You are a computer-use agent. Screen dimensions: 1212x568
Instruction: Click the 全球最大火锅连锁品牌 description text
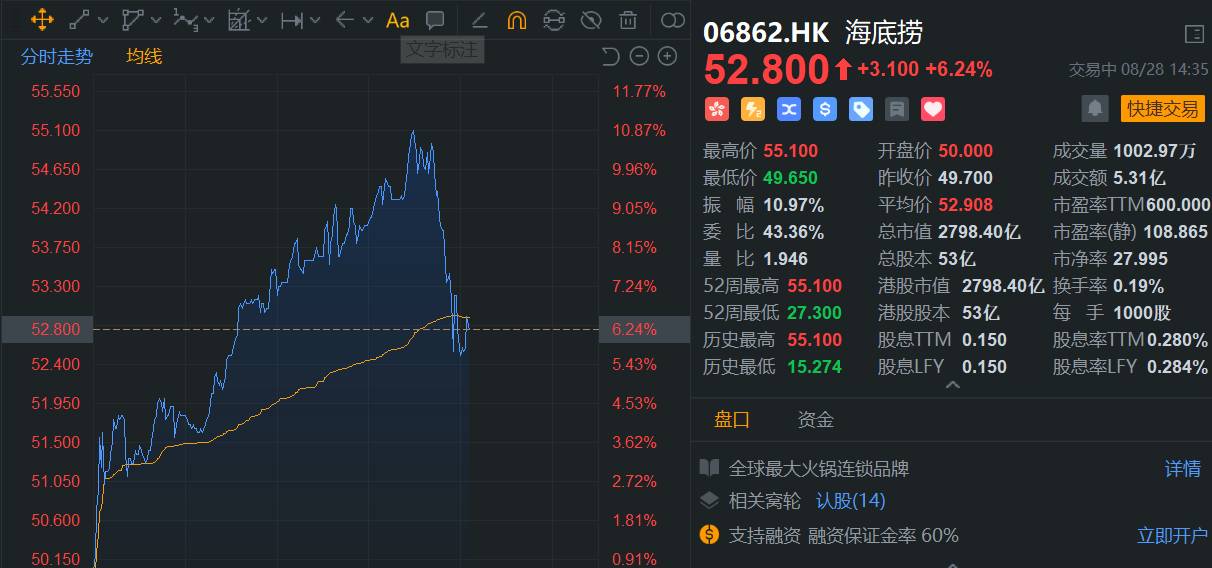tap(819, 468)
